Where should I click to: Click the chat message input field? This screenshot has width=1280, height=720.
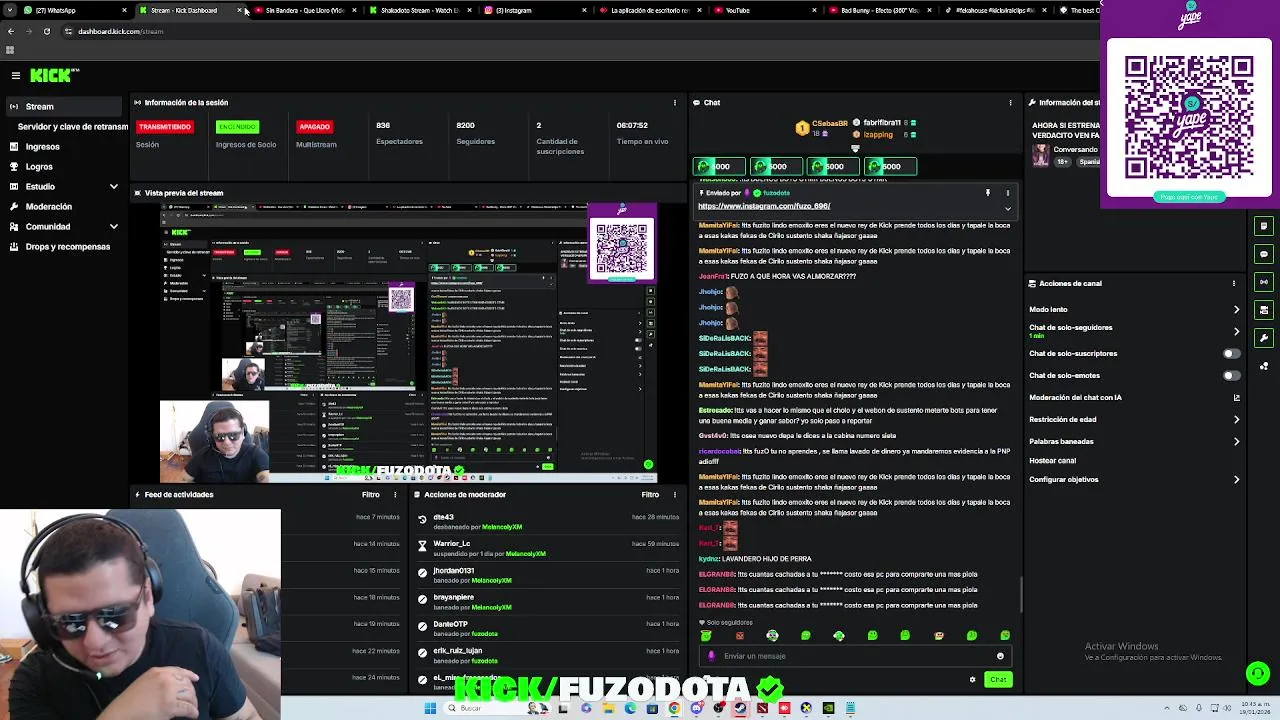click(x=856, y=656)
